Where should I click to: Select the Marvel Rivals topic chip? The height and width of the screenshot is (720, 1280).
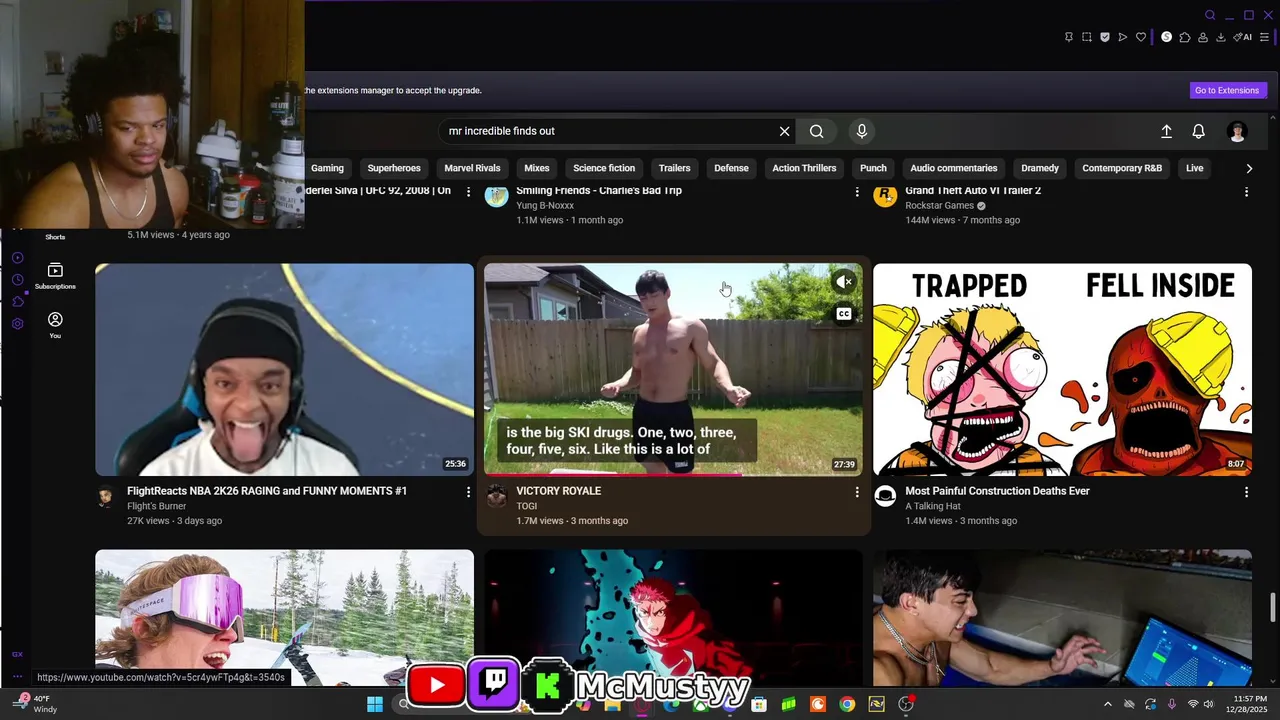point(472,168)
